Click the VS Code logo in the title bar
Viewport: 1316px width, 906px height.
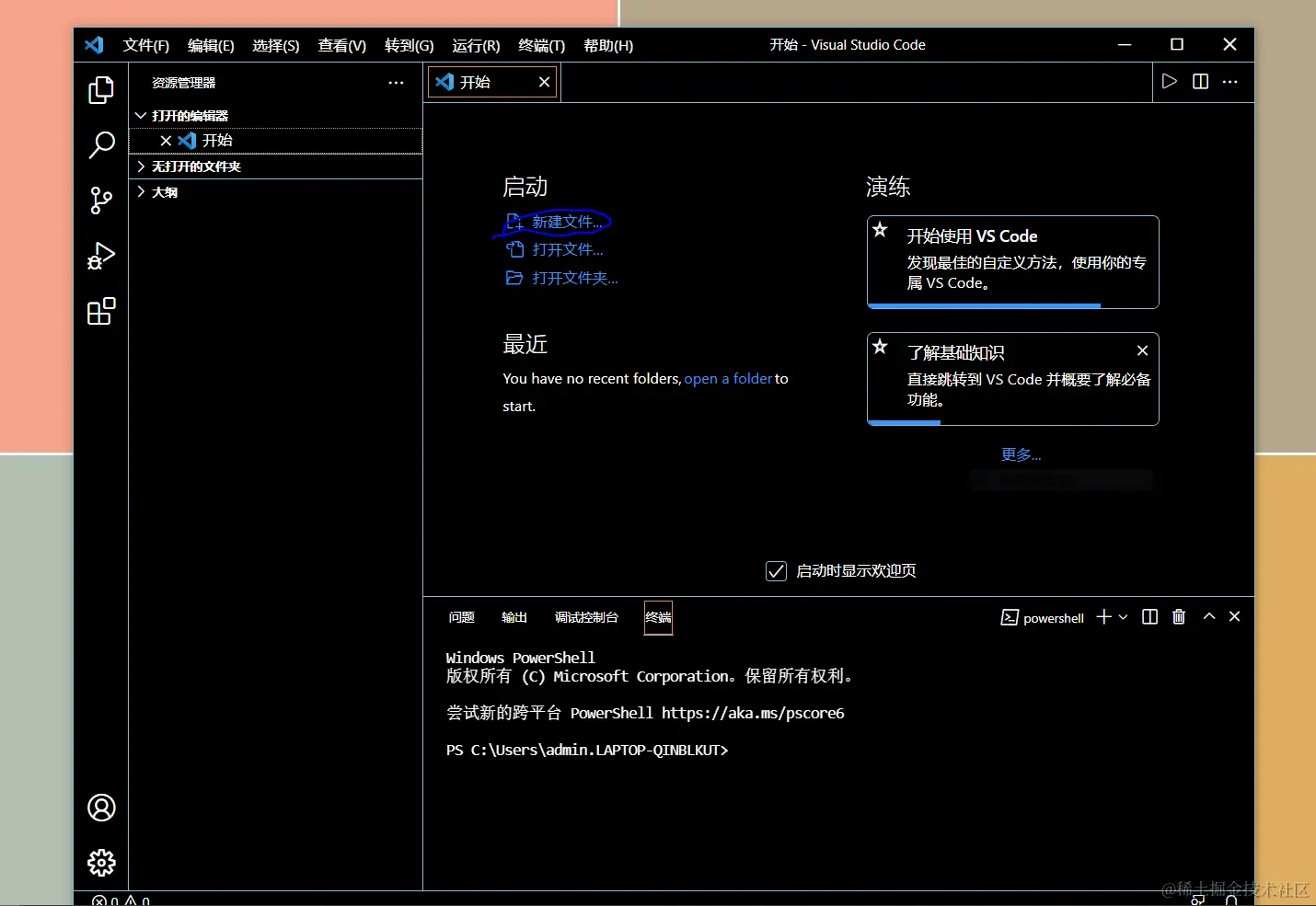tap(94, 45)
